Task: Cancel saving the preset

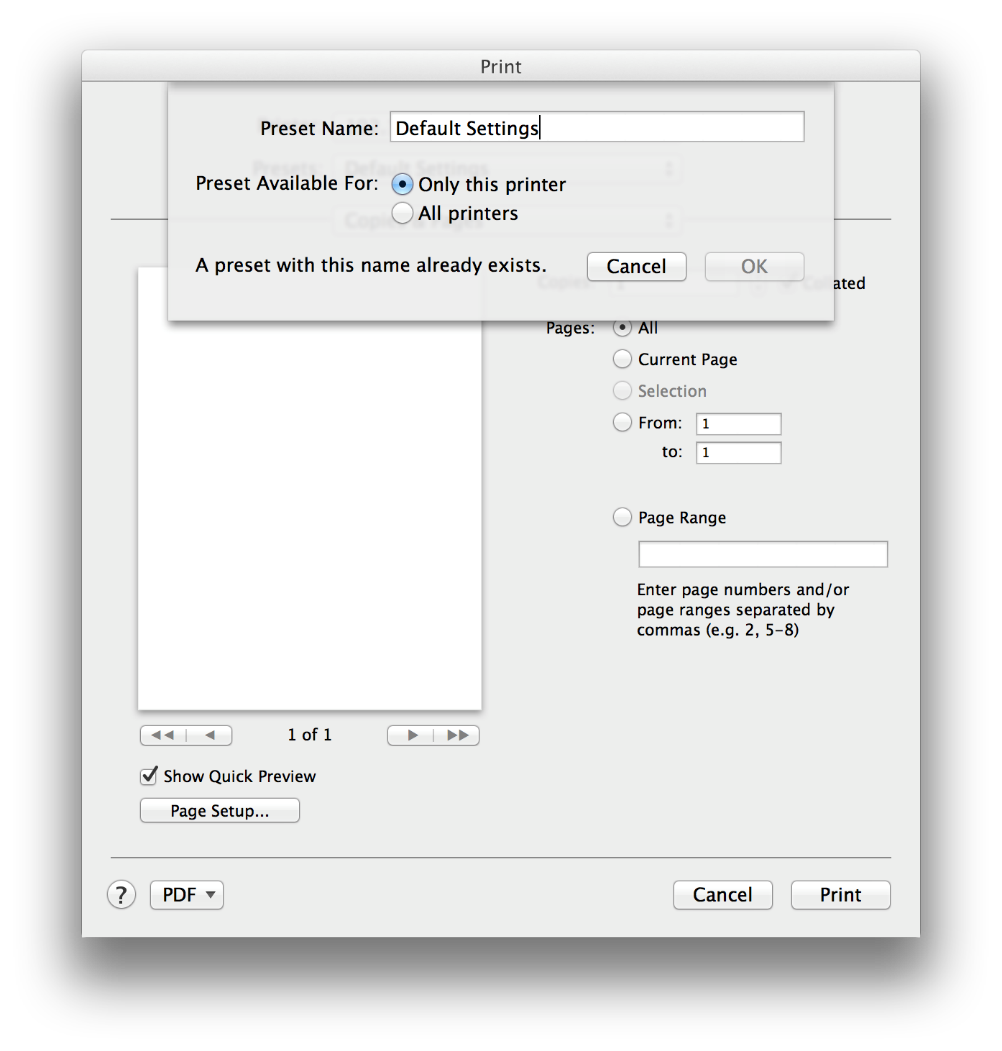Action: (x=636, y=266)
